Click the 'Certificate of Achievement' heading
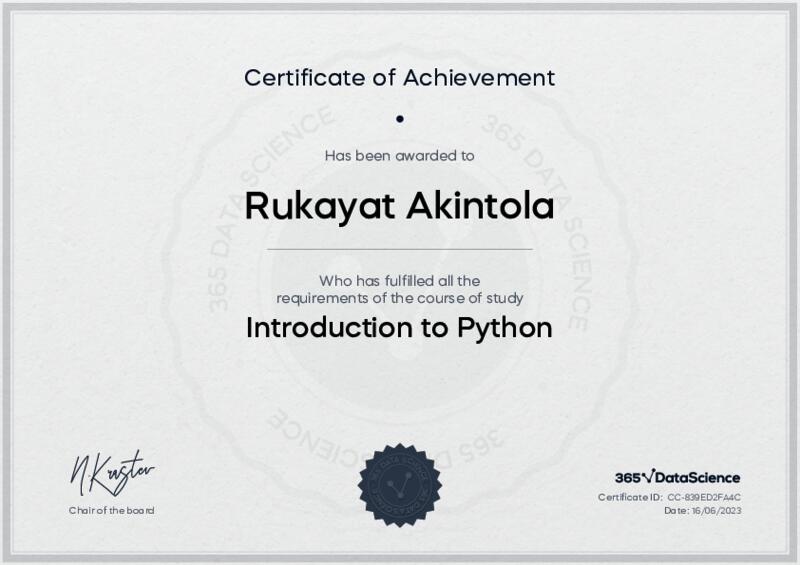This screenshot has width=800, height=565. click(399, 78)
